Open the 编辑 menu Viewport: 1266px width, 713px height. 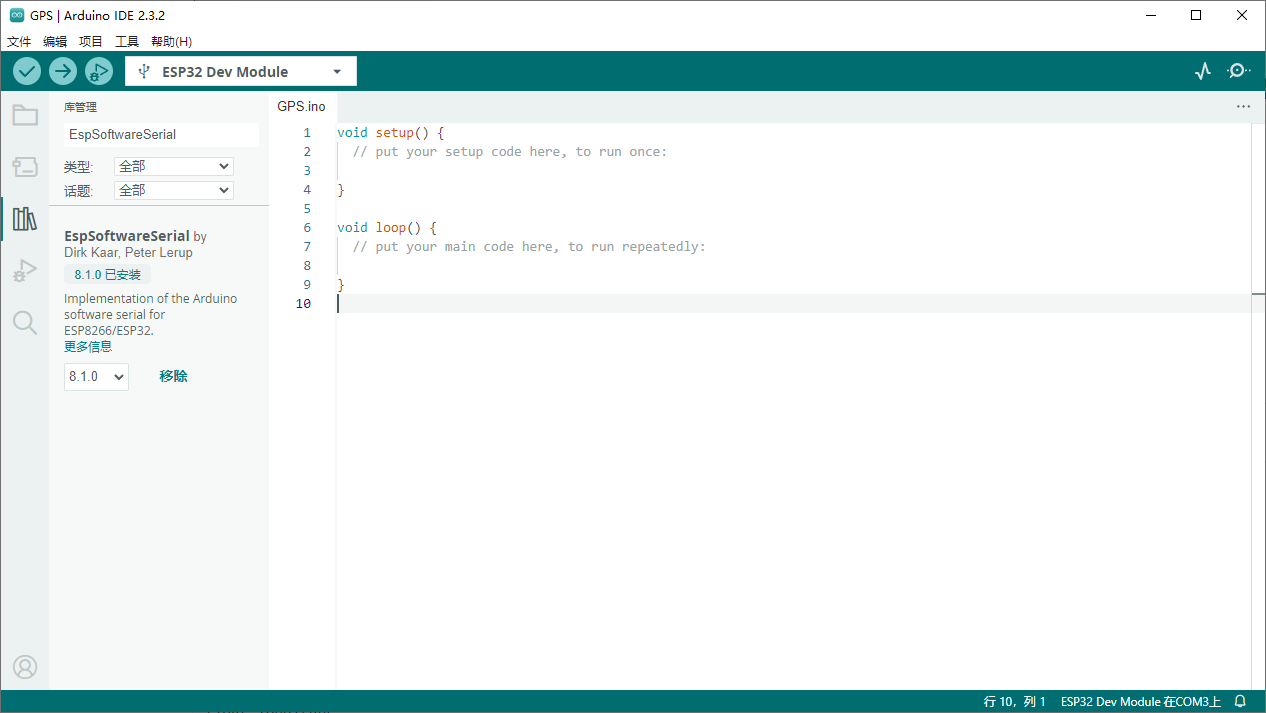coord(55,42)
